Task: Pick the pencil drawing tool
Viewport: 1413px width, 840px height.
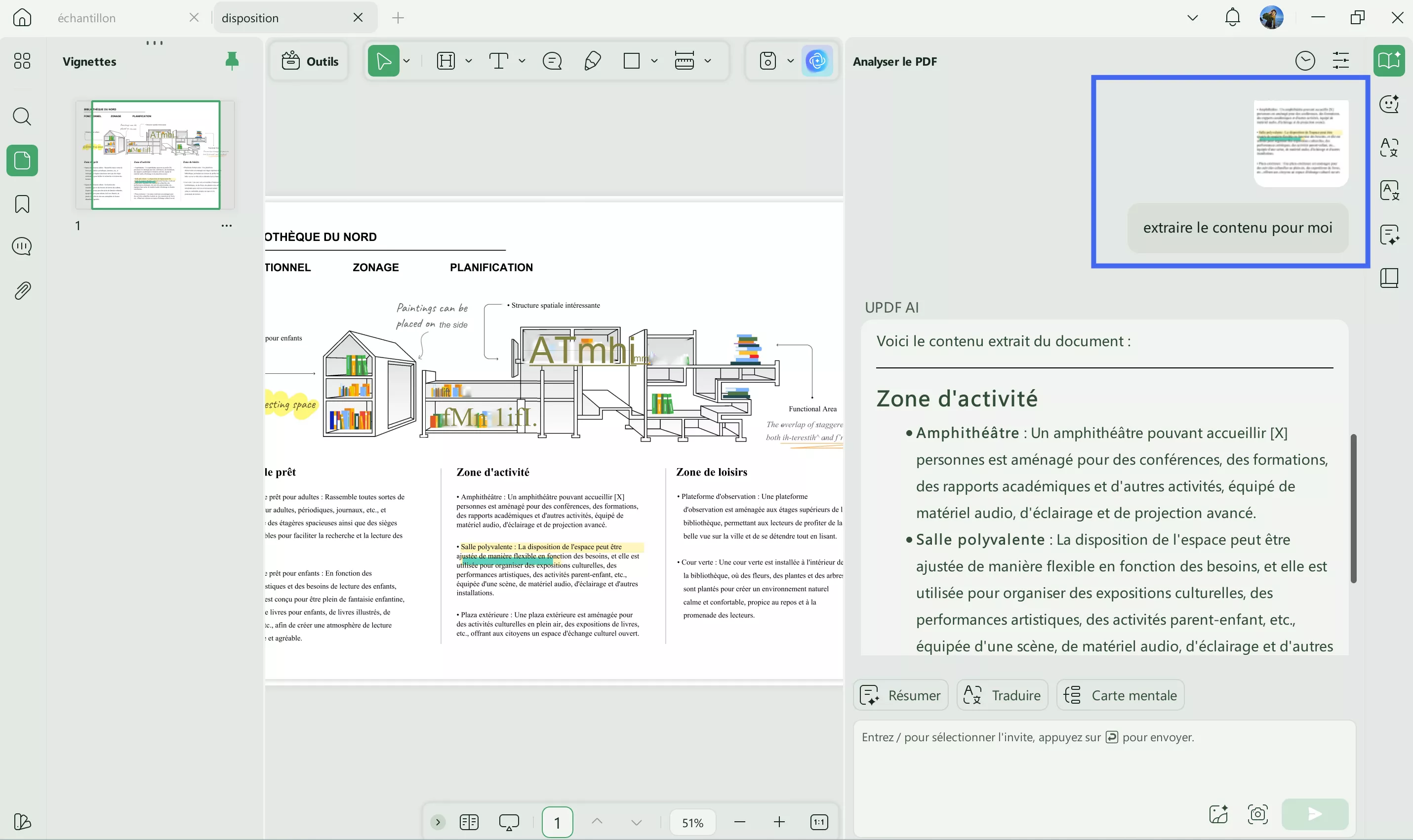Action: click(x=592, y=61)
